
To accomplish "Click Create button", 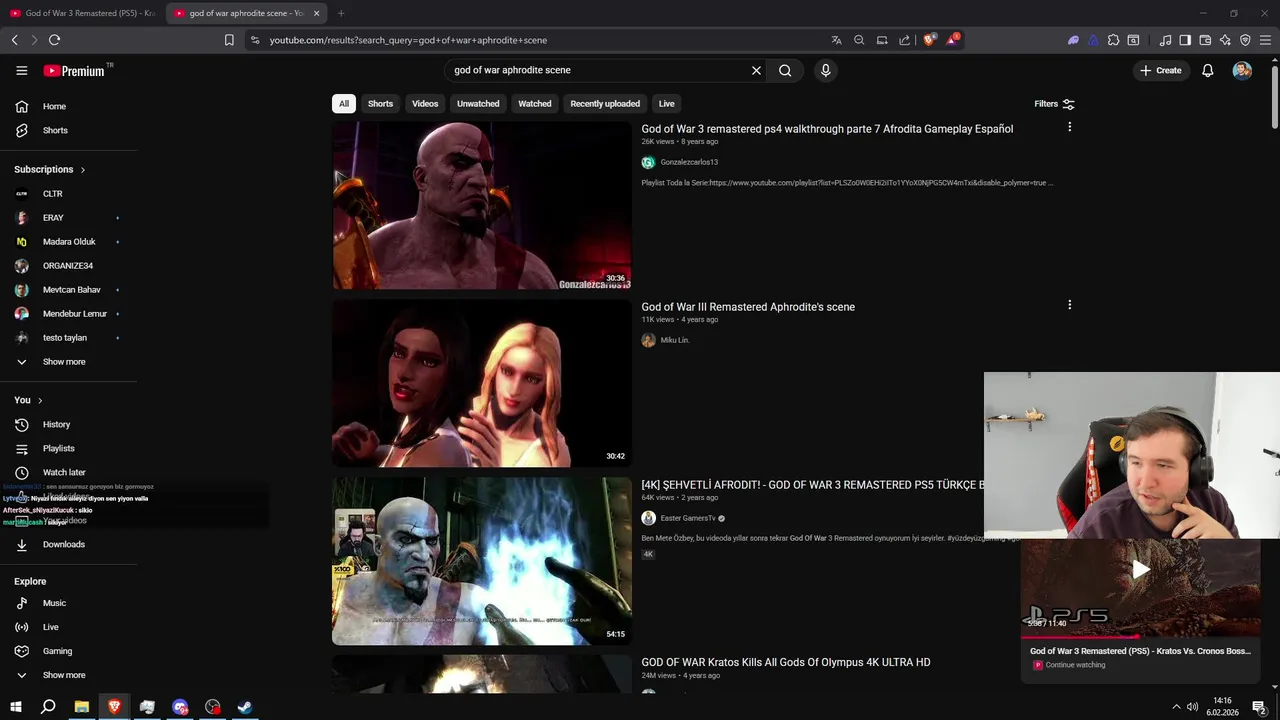I will (x=1160, y=70).
